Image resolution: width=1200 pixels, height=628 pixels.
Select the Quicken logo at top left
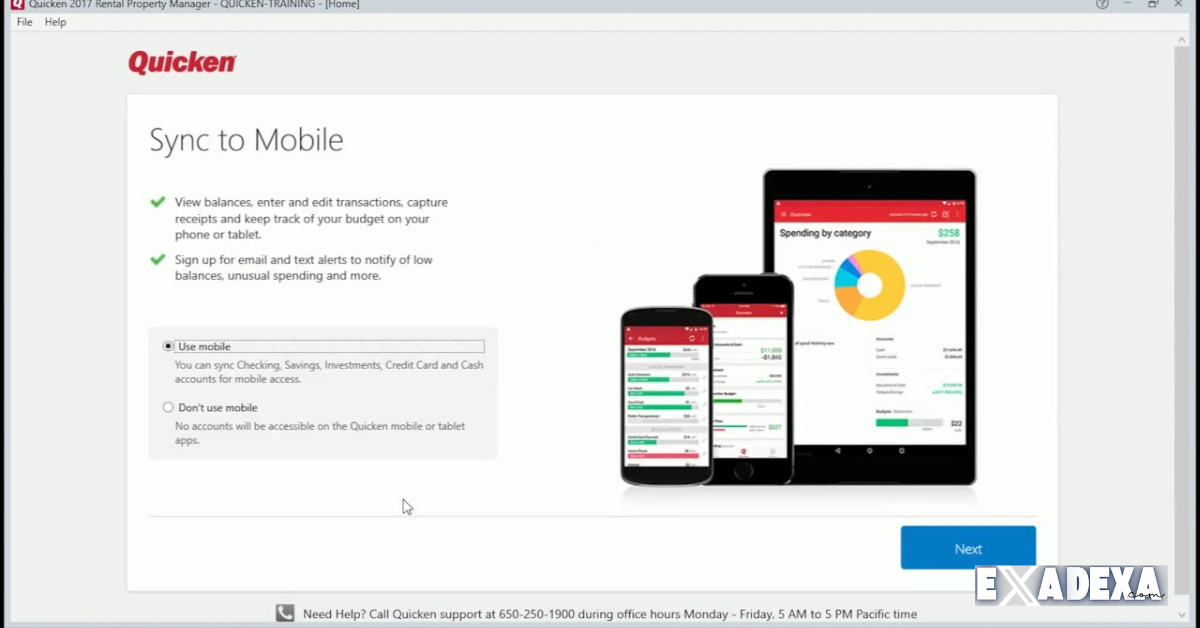point(182,62)
